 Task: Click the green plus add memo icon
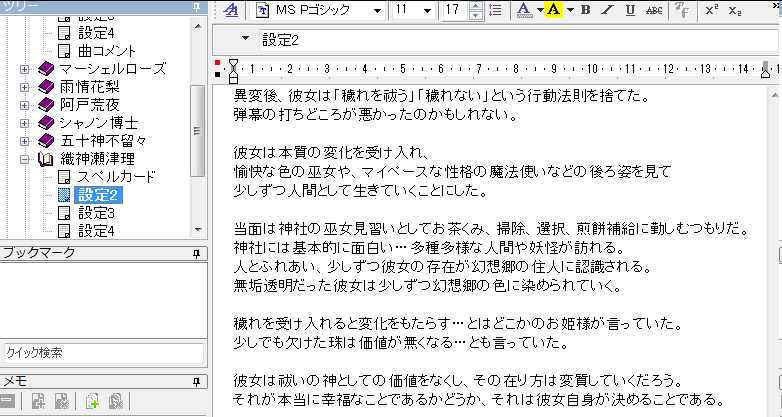click(x=92, y=401)
